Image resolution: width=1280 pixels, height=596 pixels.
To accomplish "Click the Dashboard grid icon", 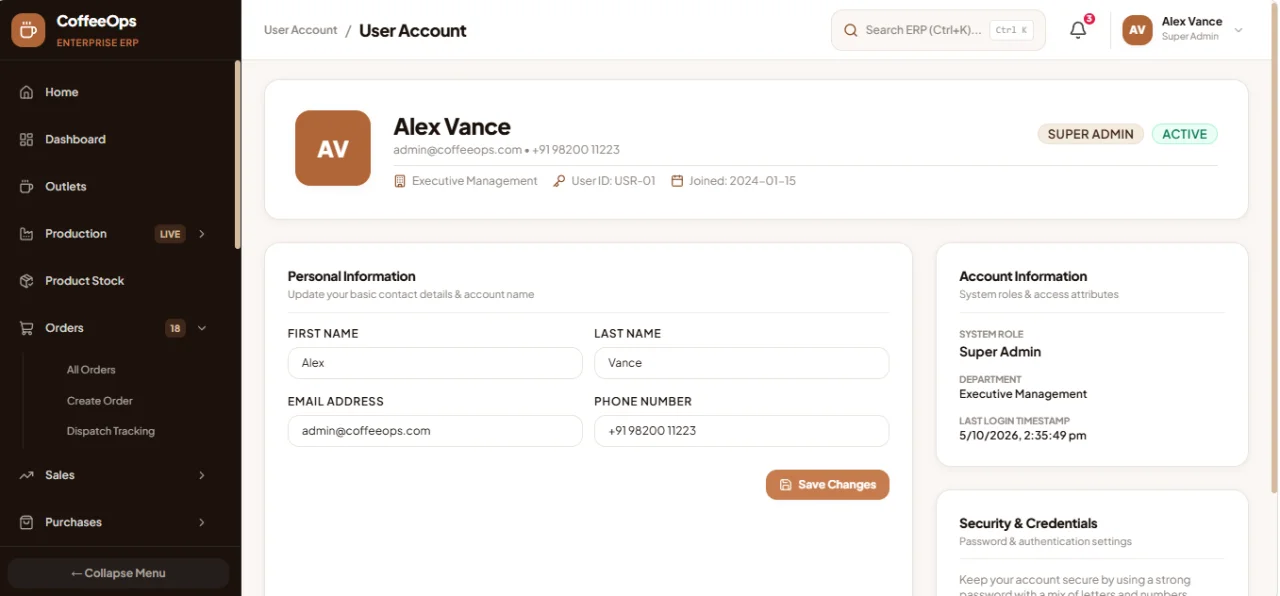I will (27, 139).
